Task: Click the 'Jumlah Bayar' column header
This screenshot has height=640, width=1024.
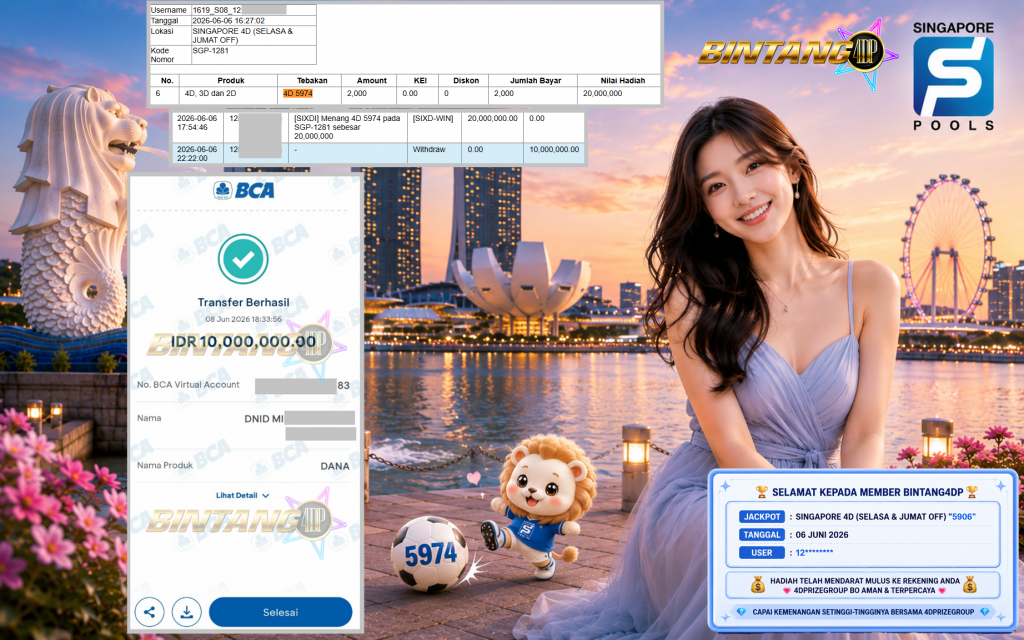Action: 536,80
